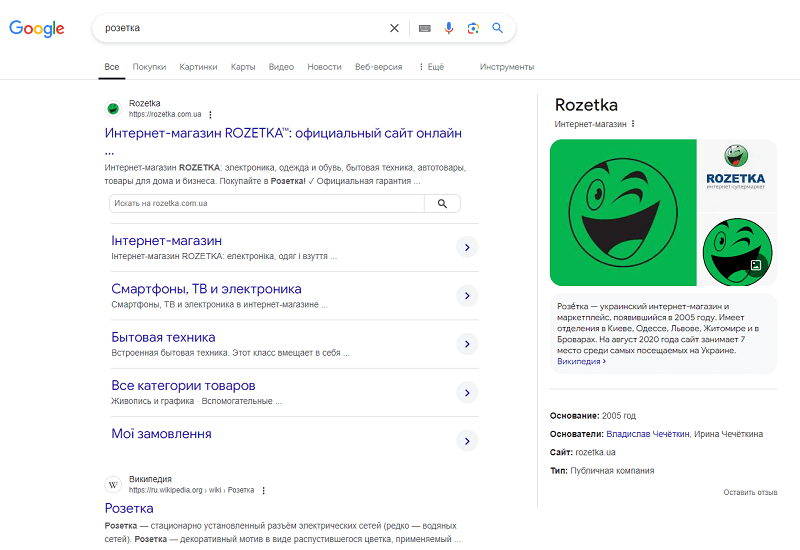Click the Rozetka favicon in first result

click(113, 108)
